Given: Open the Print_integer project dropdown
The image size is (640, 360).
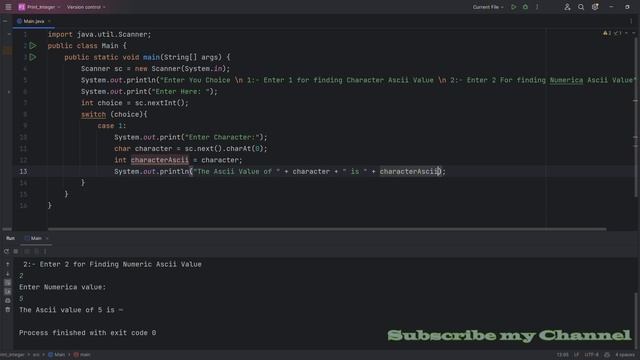Looking at the screenshot, I should point(39,7).
